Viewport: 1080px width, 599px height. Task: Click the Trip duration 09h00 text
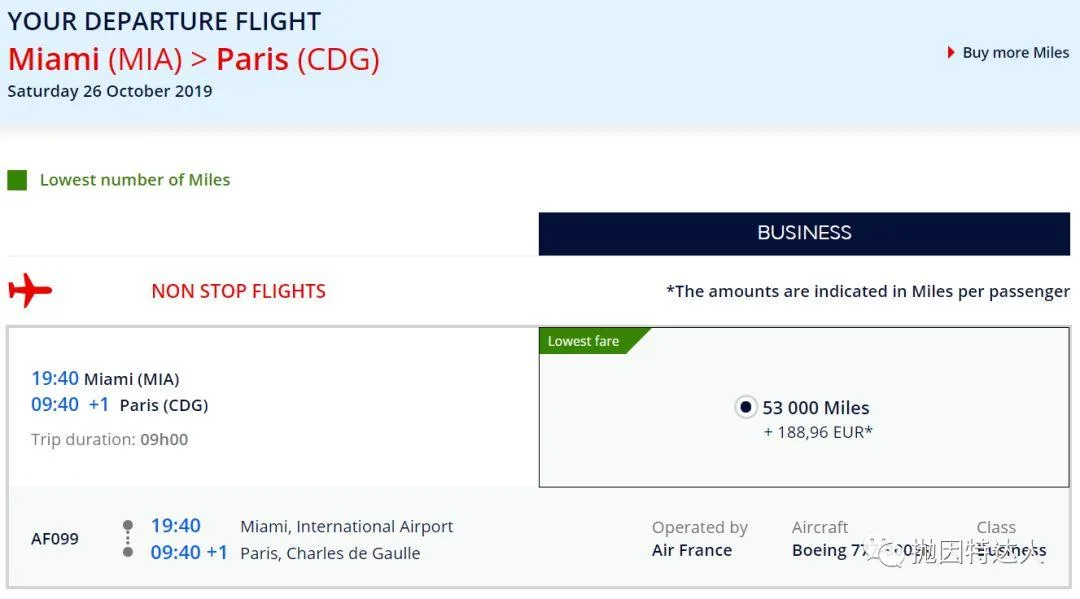(x=109, y=439)
